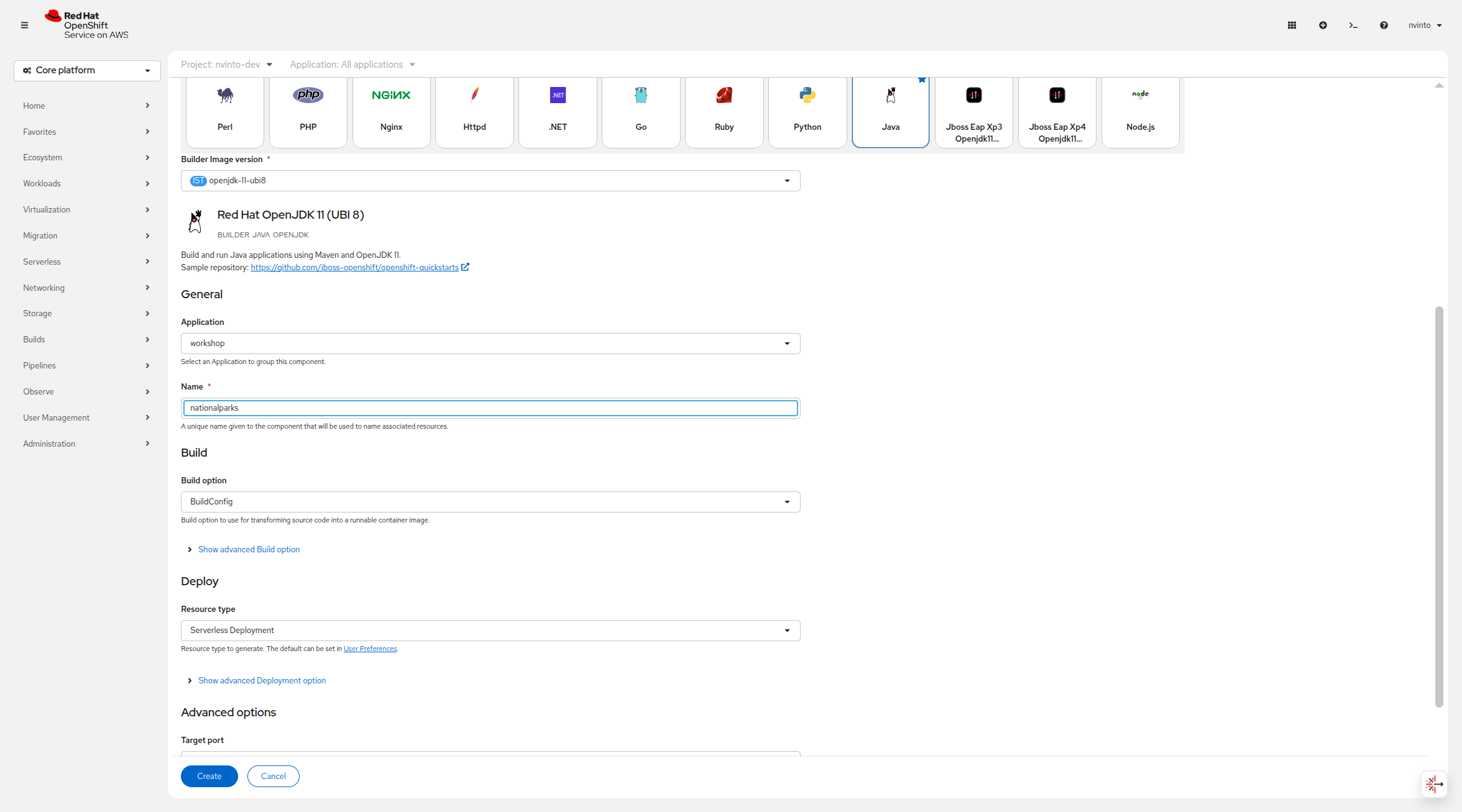Expand the Serverless navigation section
This screenshot has height=812, width=1462.
coord(86,262)
